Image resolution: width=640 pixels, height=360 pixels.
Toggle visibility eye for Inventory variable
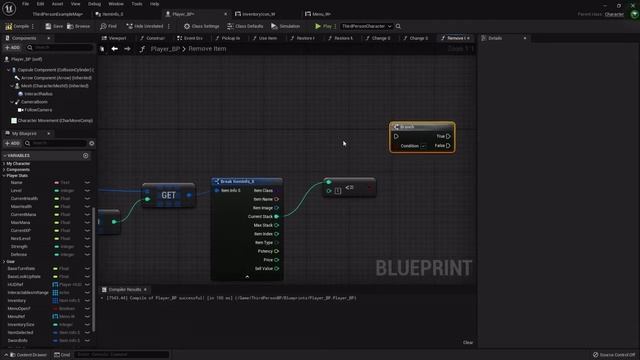(87, 300)
